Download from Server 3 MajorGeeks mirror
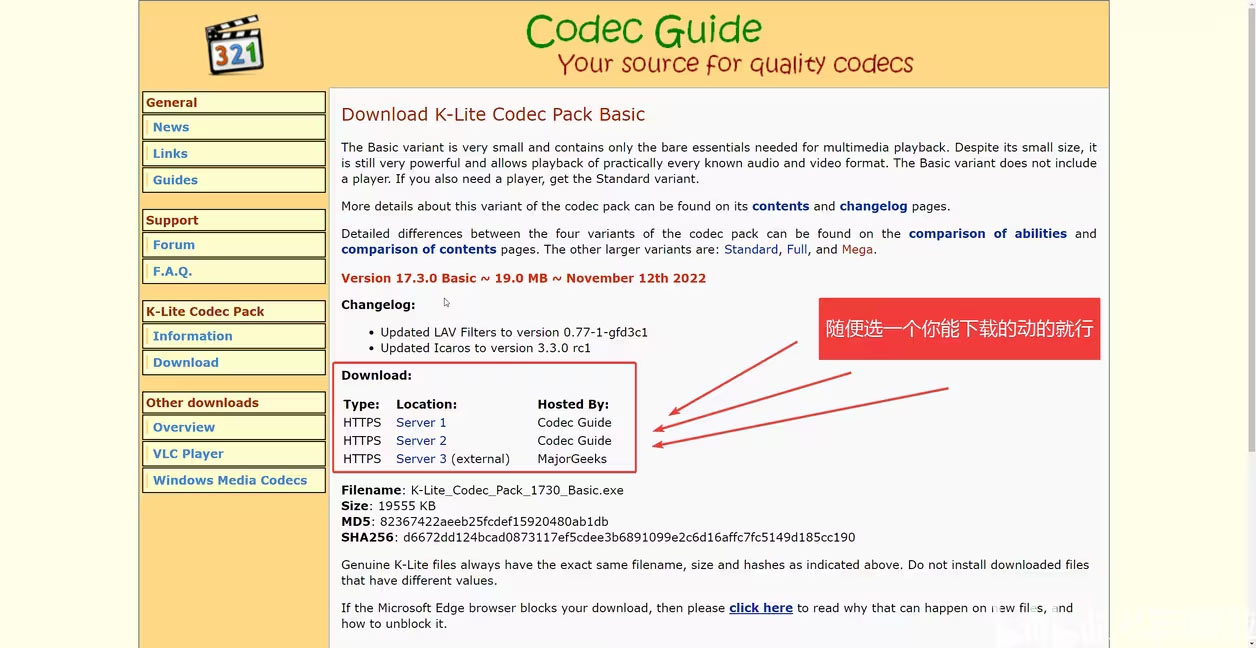1256x648 pixels. pyautogui.click(x=421, y=459)
